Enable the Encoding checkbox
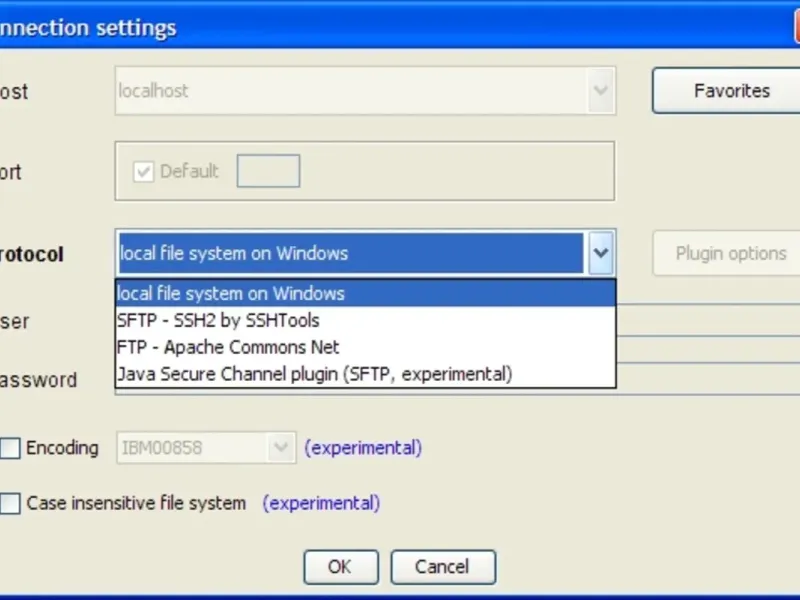 [x=10, y=448]
